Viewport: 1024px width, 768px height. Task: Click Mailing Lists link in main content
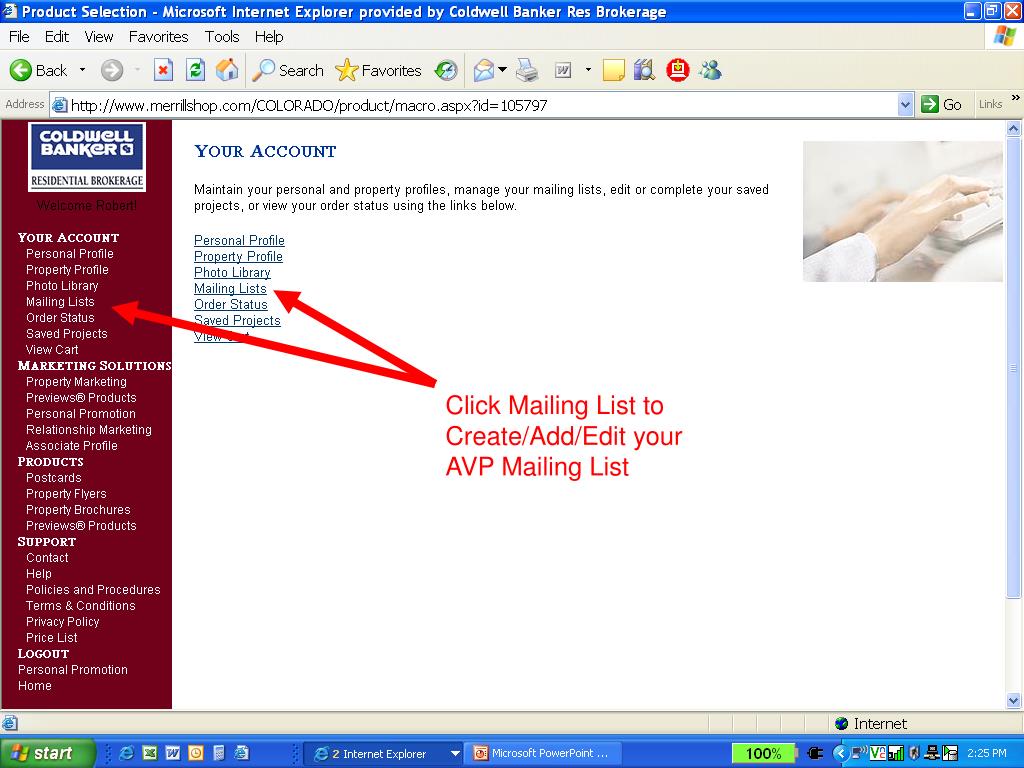(230, 289)
